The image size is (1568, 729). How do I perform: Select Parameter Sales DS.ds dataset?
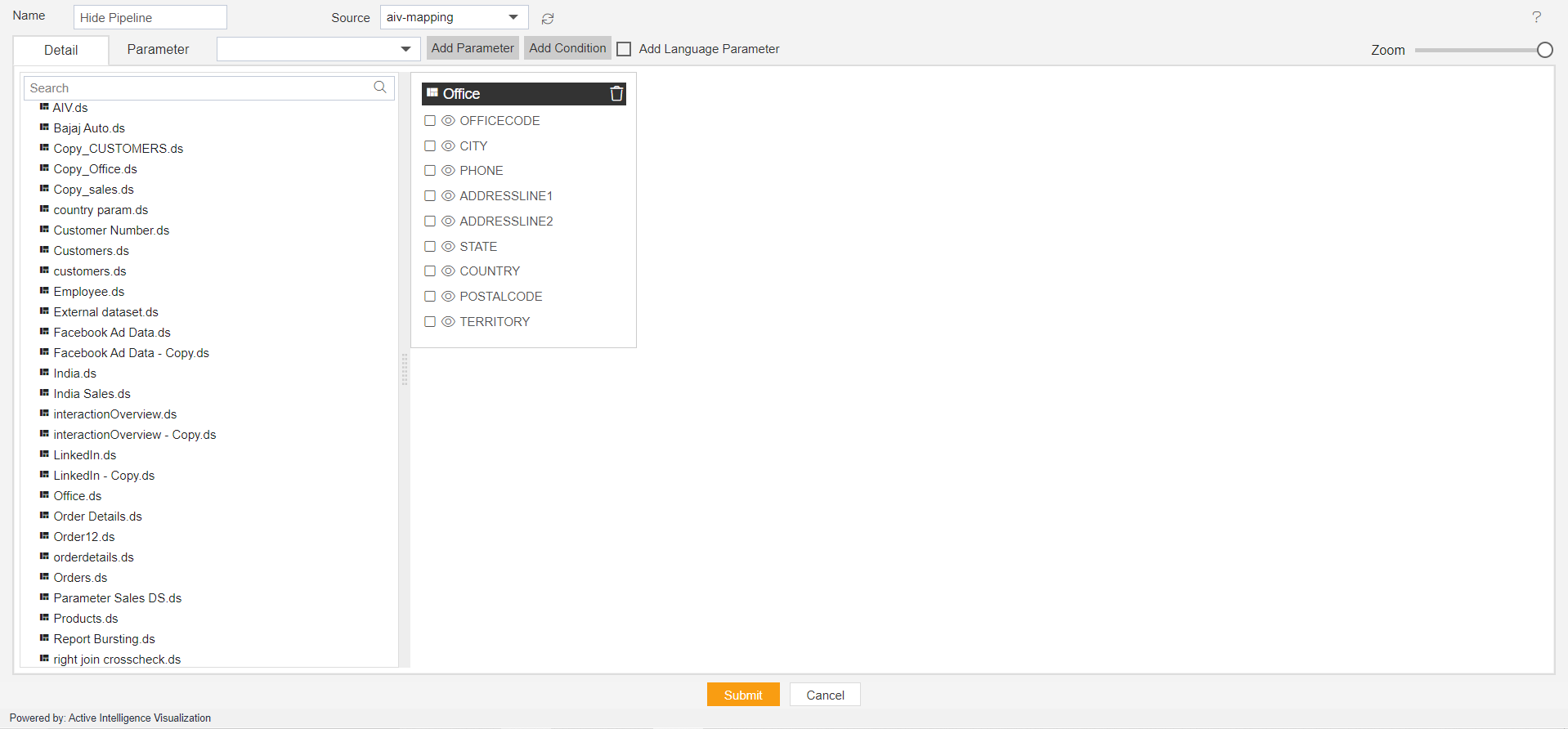coord(117,597)
